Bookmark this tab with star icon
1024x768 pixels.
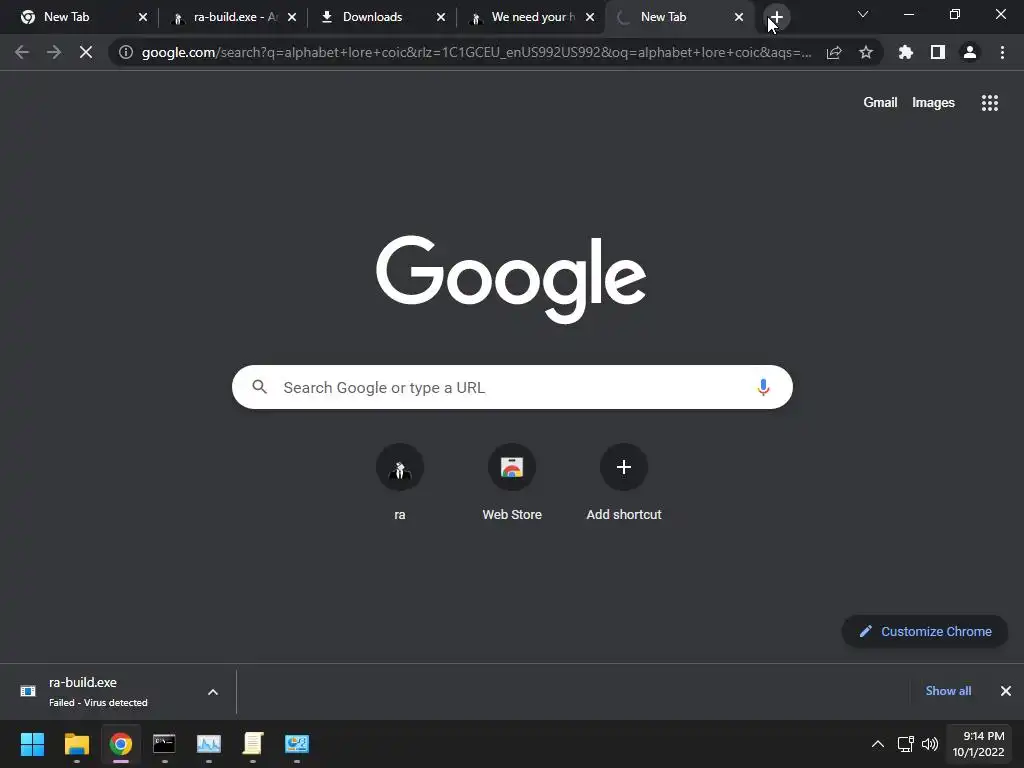coord(866,52)
